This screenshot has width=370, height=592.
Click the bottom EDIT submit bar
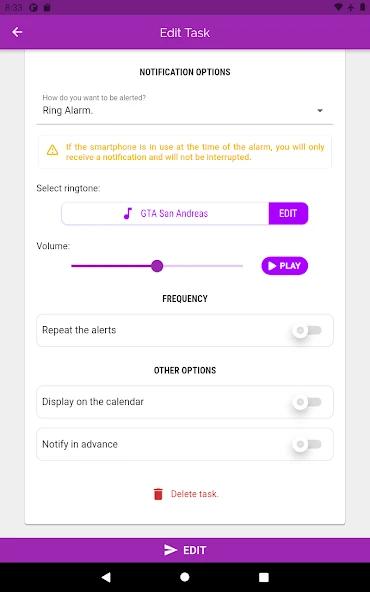click(x=185, y=550)
